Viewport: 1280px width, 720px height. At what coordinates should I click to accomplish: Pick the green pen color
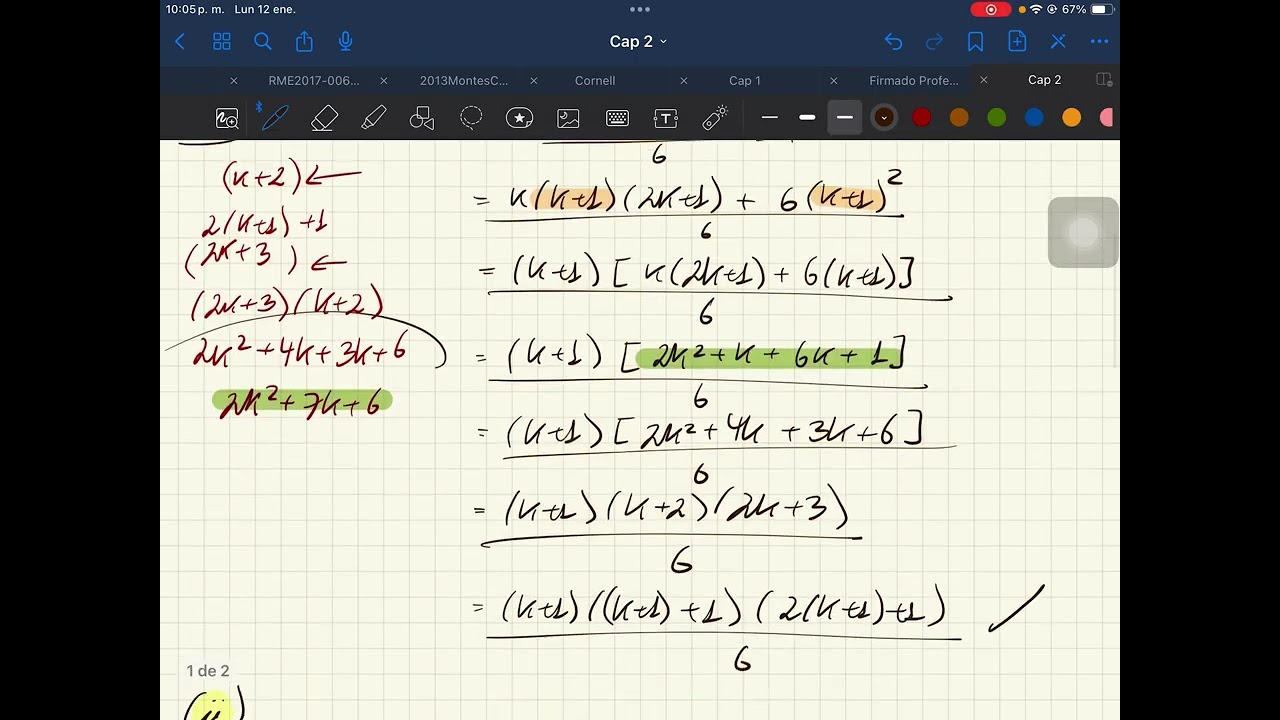[x=997, y=118]
